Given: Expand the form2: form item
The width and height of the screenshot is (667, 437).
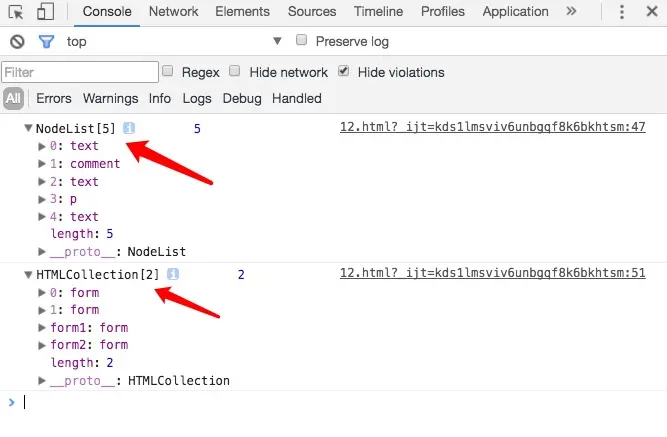Looking at the screenshot, I should point(42,345).
